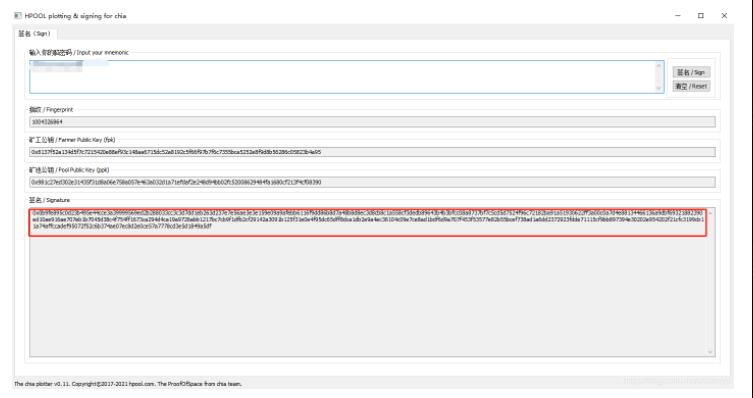Click the 'Farmer Public Key (fpk)' label
The image size is (753, 398).
point(72,140)
